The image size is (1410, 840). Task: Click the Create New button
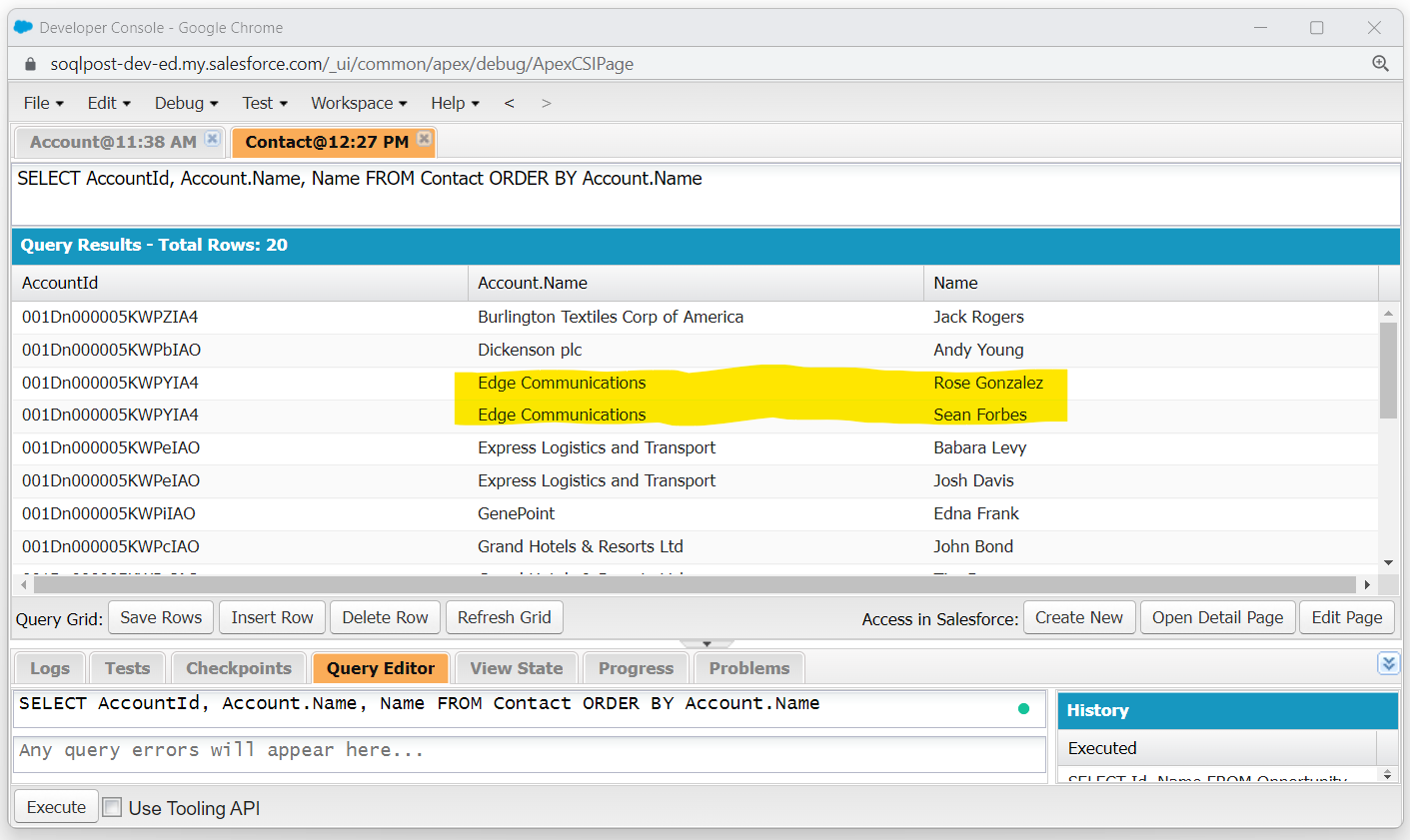1079,617
